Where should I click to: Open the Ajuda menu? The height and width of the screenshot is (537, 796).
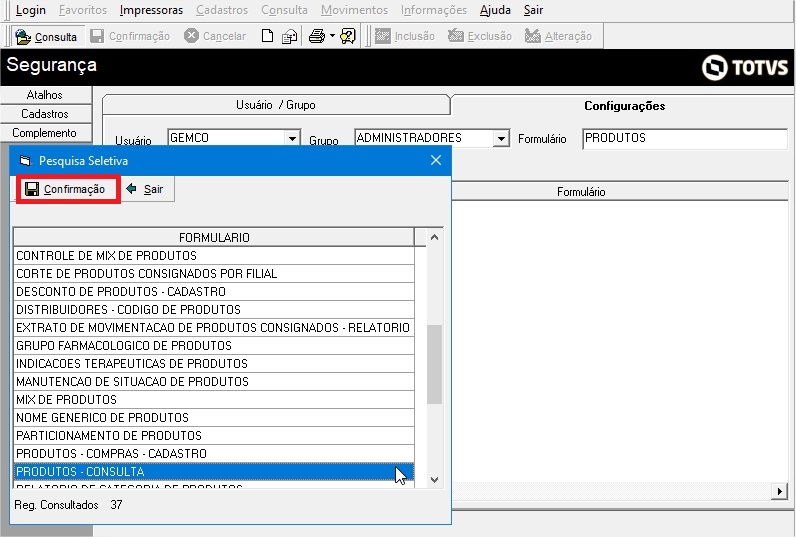point(495,10)
